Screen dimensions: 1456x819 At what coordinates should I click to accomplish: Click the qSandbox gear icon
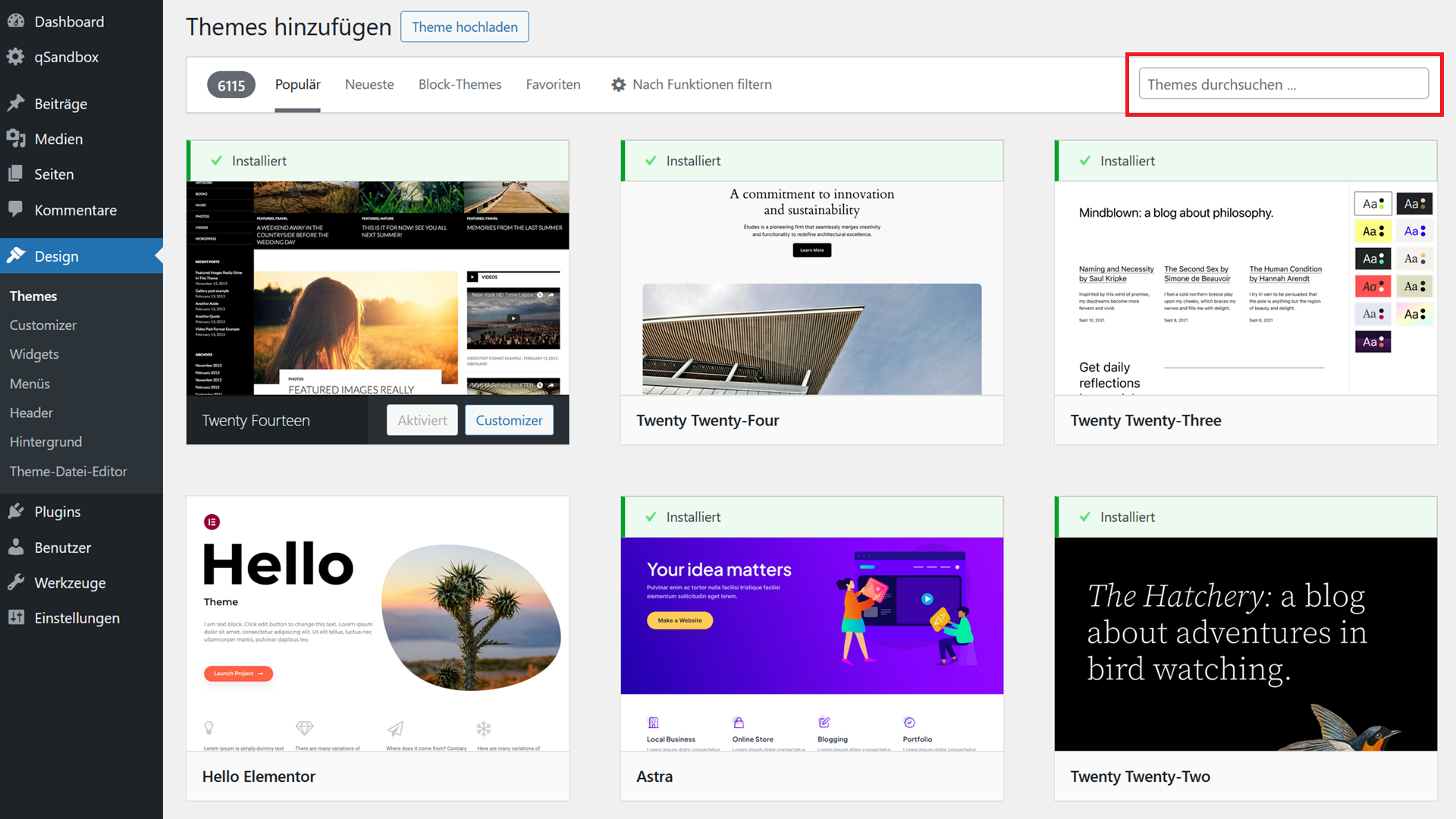click(x=16, y=57)
